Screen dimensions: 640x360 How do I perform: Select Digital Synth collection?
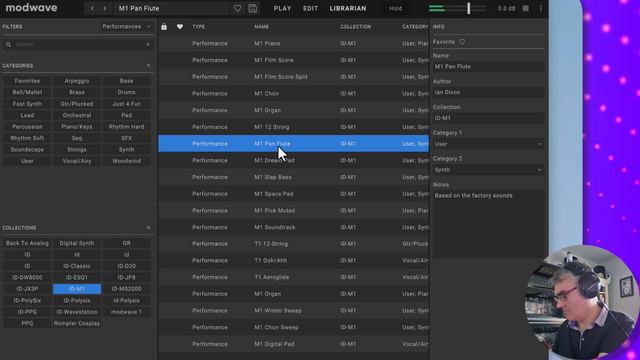coord(77,243)
